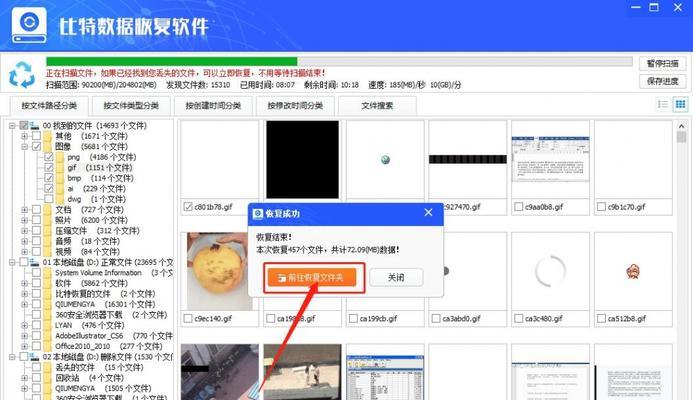
Task: Open the 按创建时间分类 tab
Action: pyautogui.click(x=213, y=106)
